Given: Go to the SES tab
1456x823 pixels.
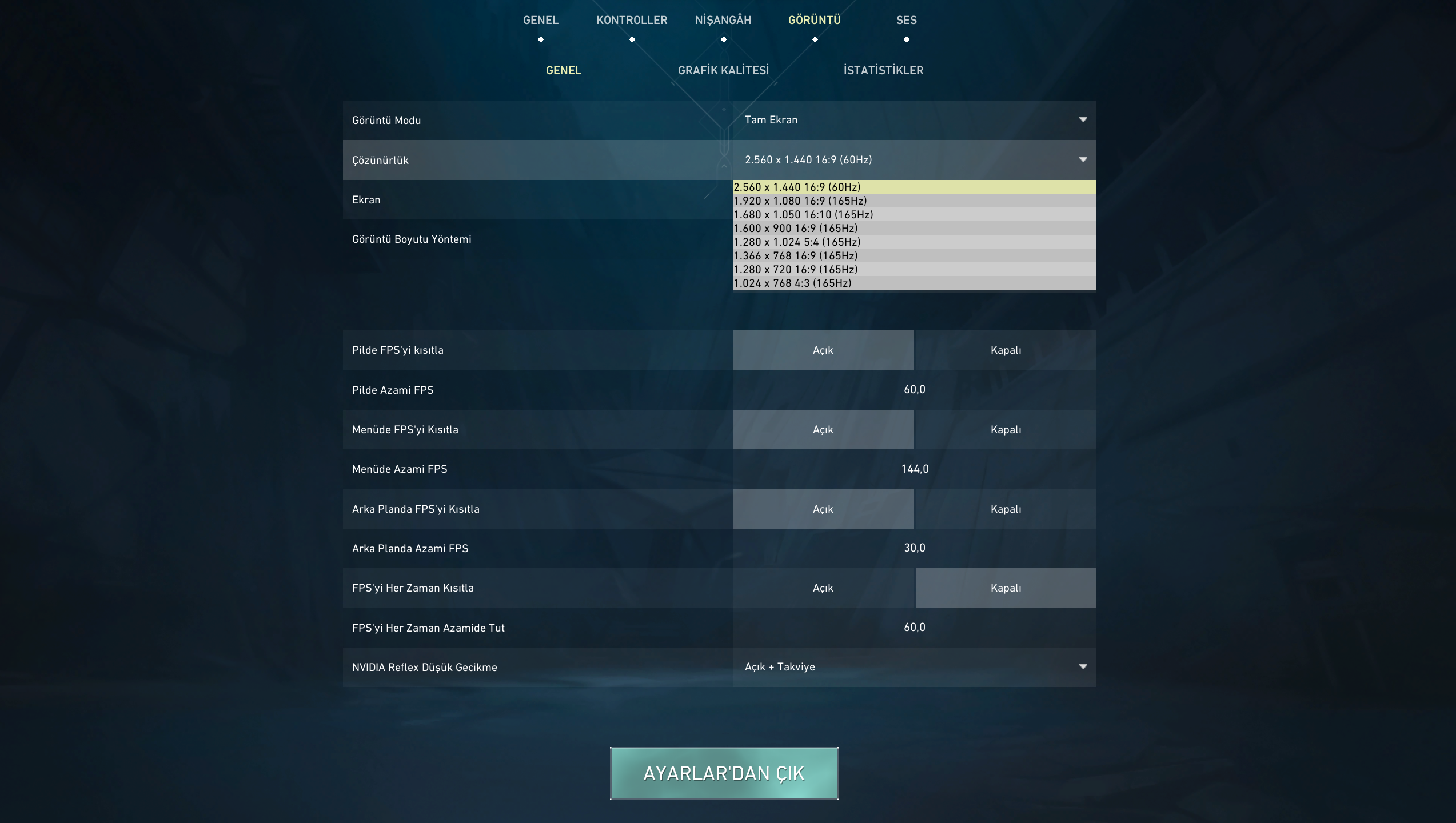Looking at the screenshot, I should (x=906, y=20).
